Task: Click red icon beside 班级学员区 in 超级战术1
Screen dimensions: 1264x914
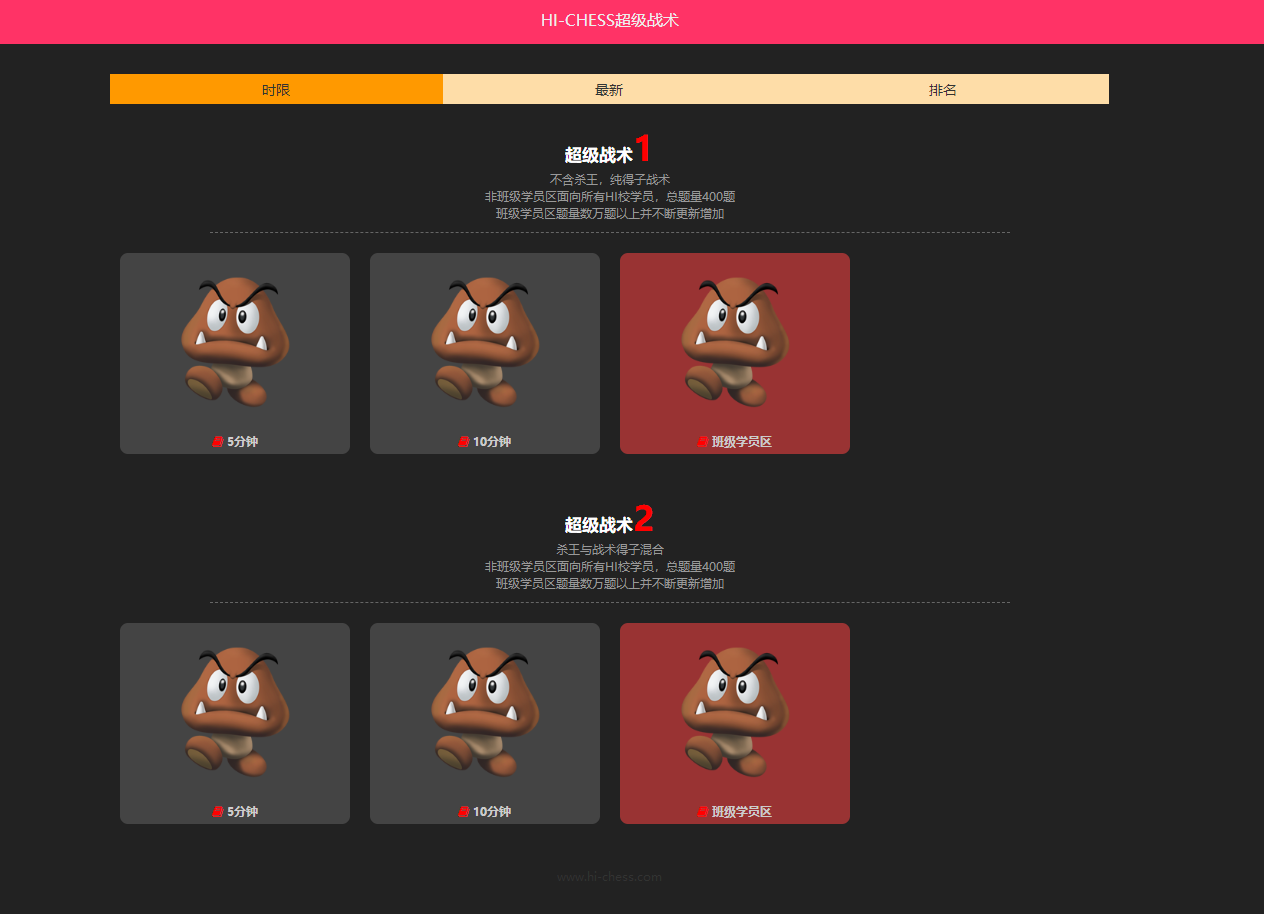Action: 703,442
